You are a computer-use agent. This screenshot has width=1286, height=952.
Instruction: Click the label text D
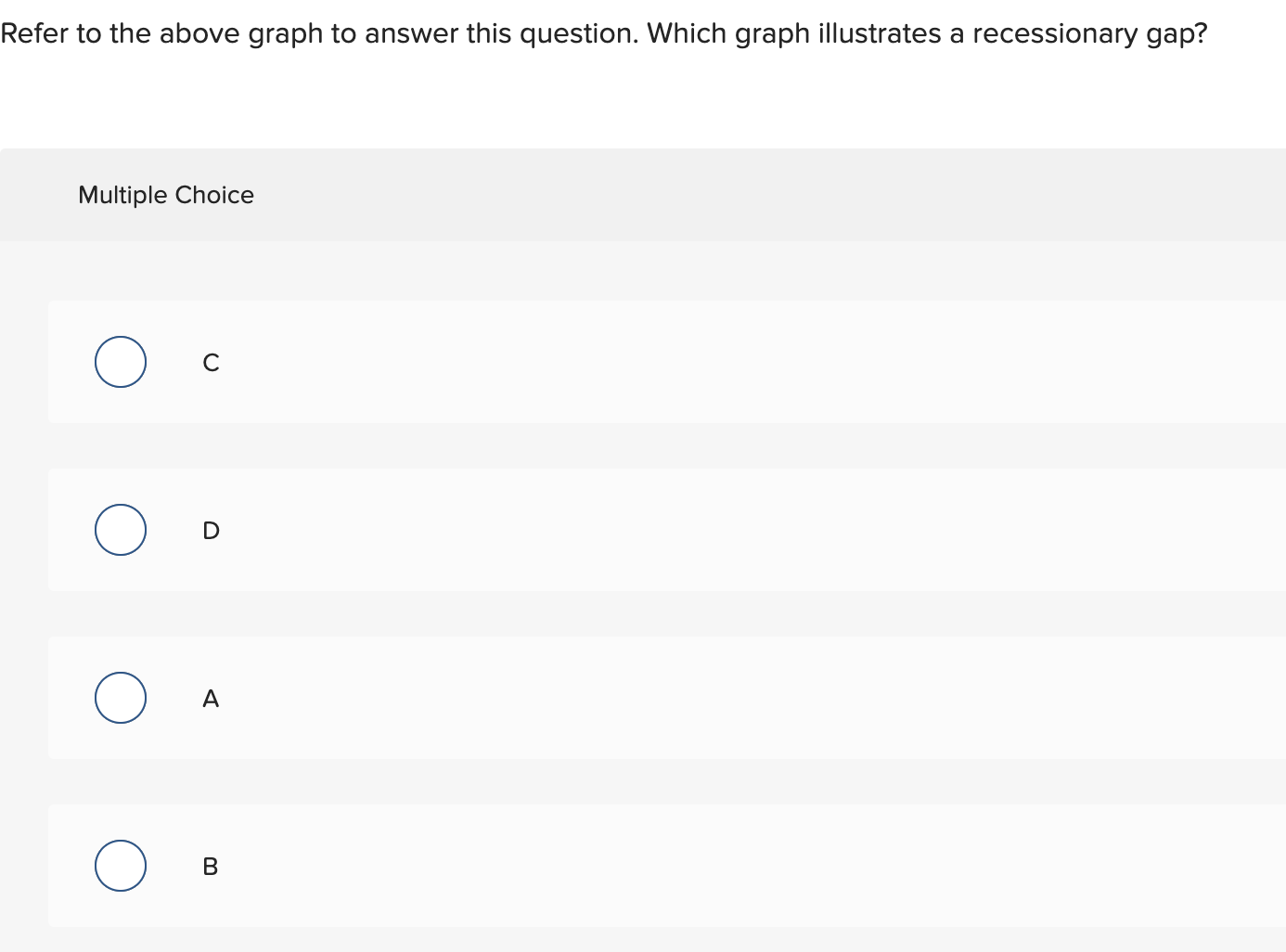click(x=210, y=531)
